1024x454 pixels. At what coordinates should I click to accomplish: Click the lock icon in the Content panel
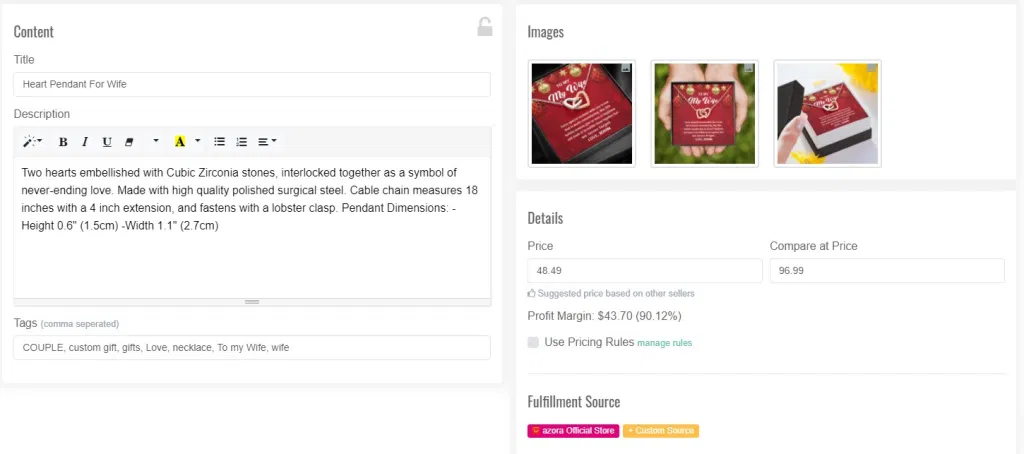pos(484,27)
